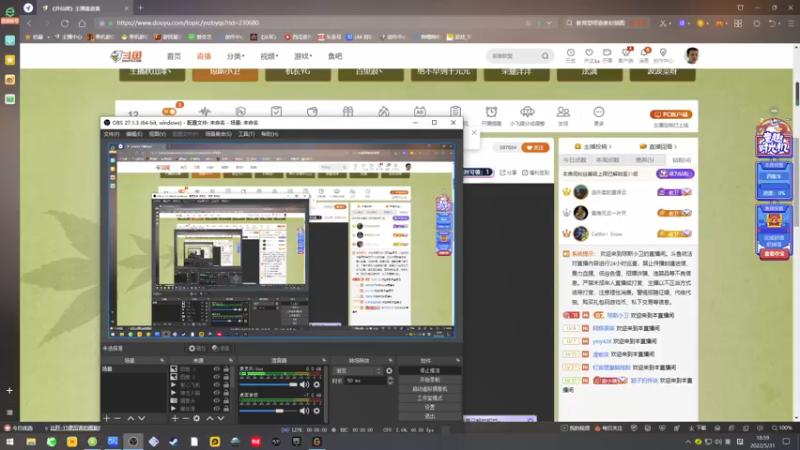Open 桌面音频 audio settings gear in mixer

point(316,411)
